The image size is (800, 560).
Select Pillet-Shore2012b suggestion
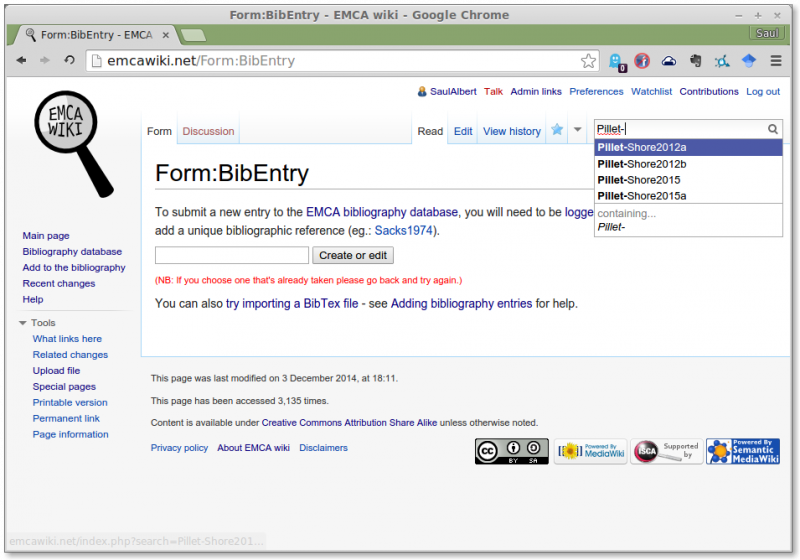click(688, 164)
